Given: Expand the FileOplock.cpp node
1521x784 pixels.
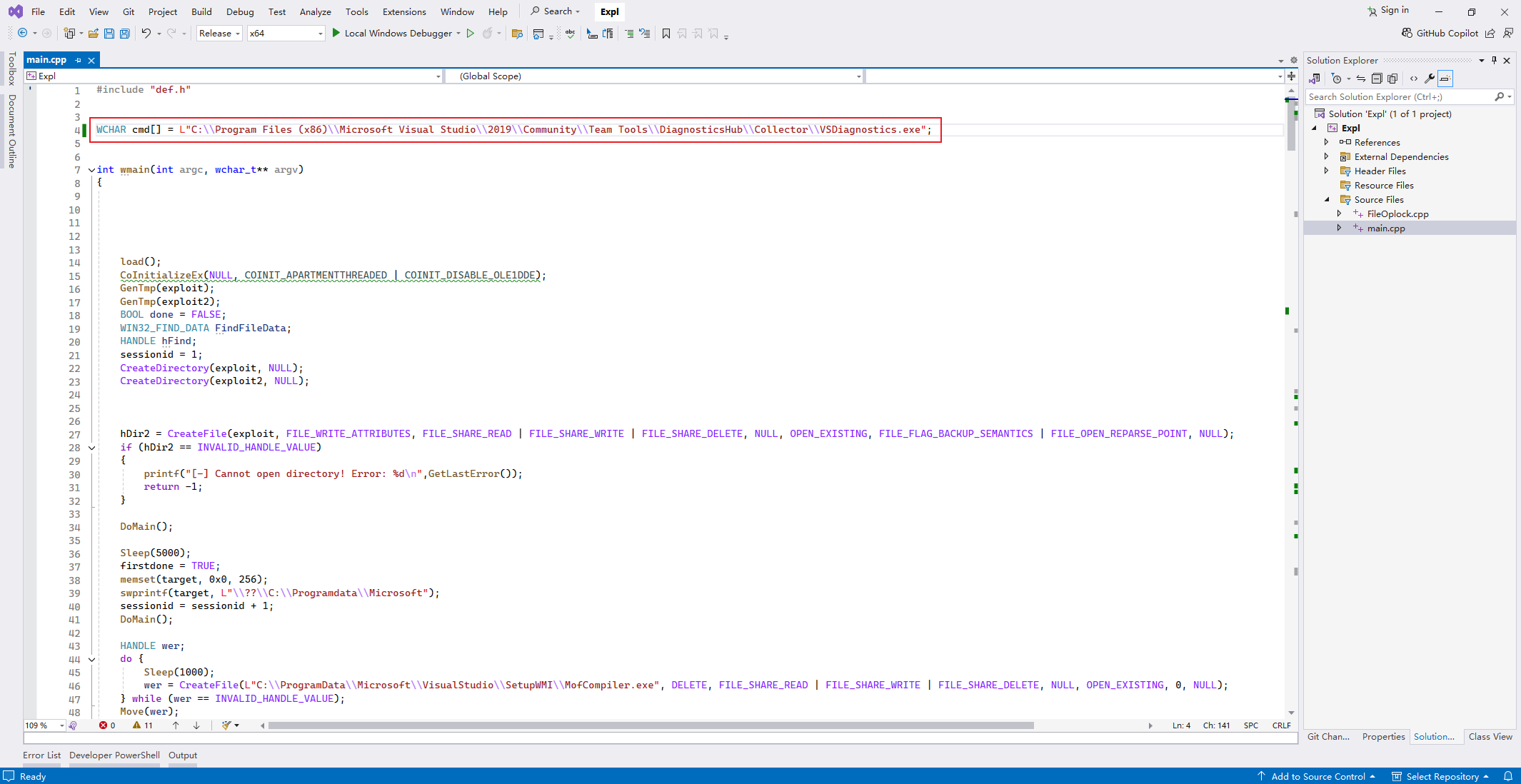Looking at the screenshot, I should tap(1340, 213).
